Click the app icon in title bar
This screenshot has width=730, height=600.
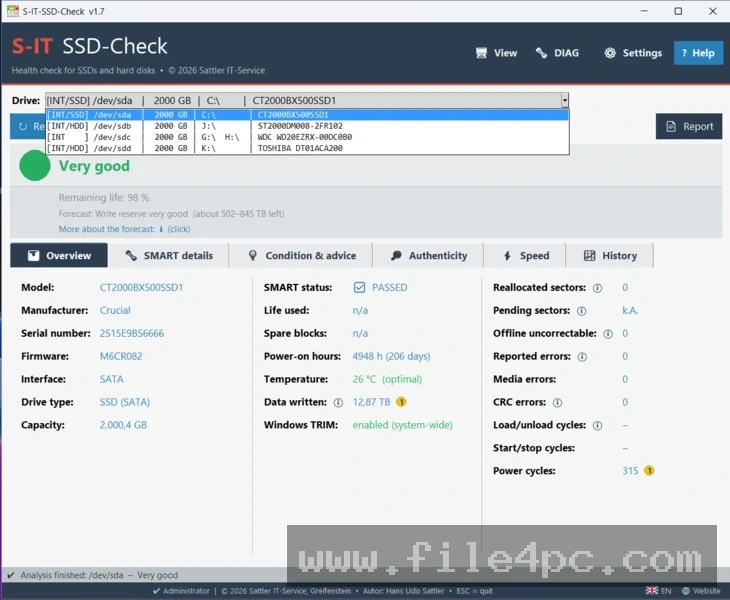[x=13, y=11]
